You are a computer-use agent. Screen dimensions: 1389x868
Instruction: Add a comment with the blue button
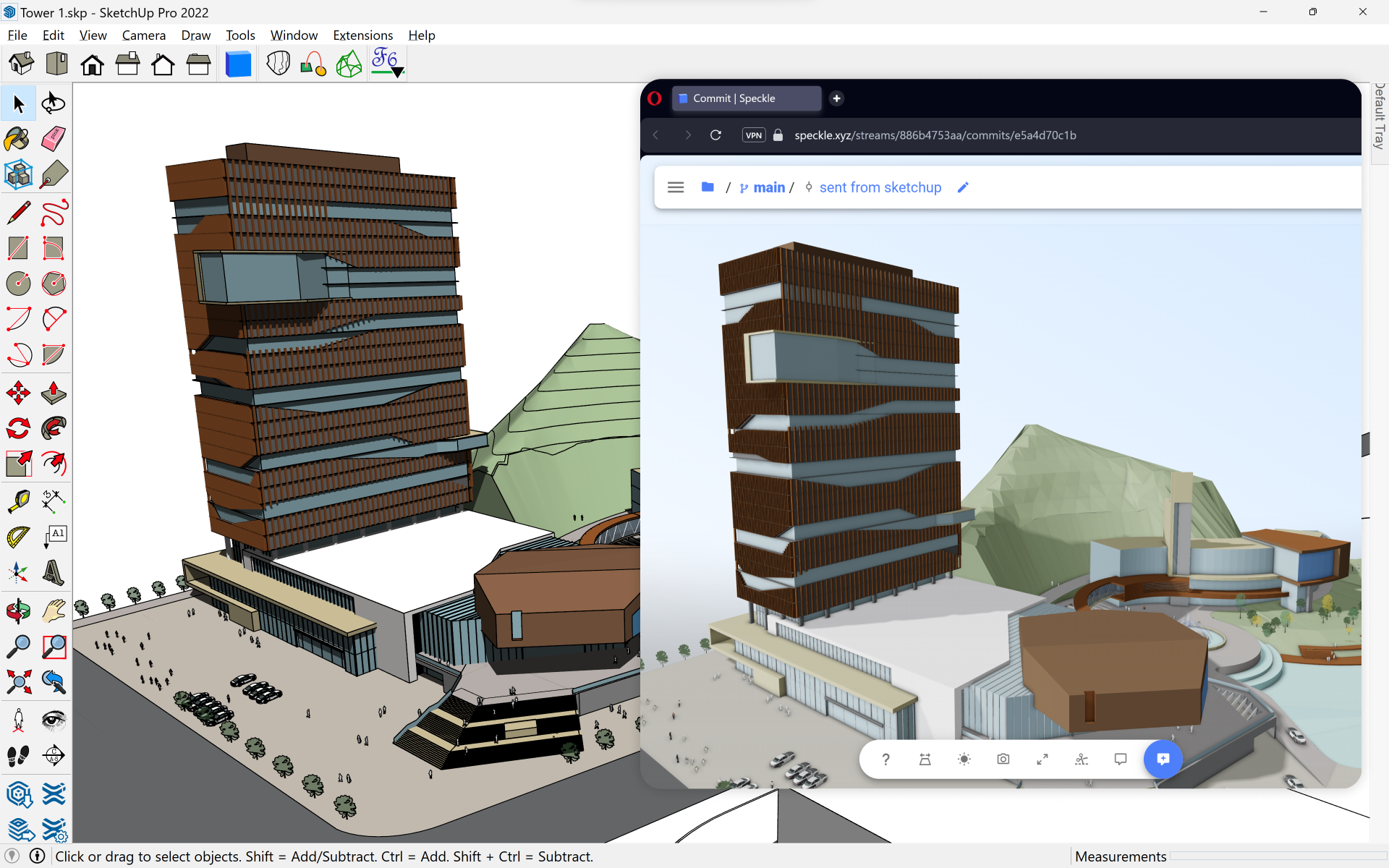tap(1163, 759)
